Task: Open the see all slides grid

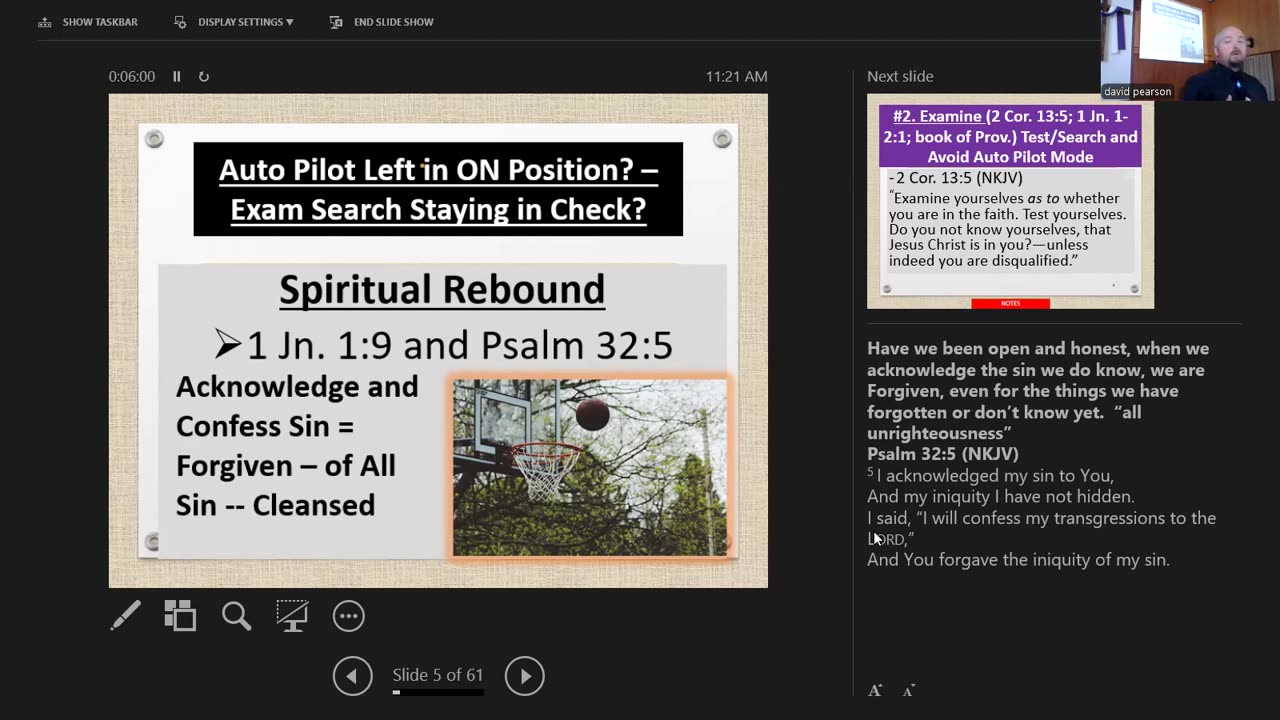Action: point(180,616)
